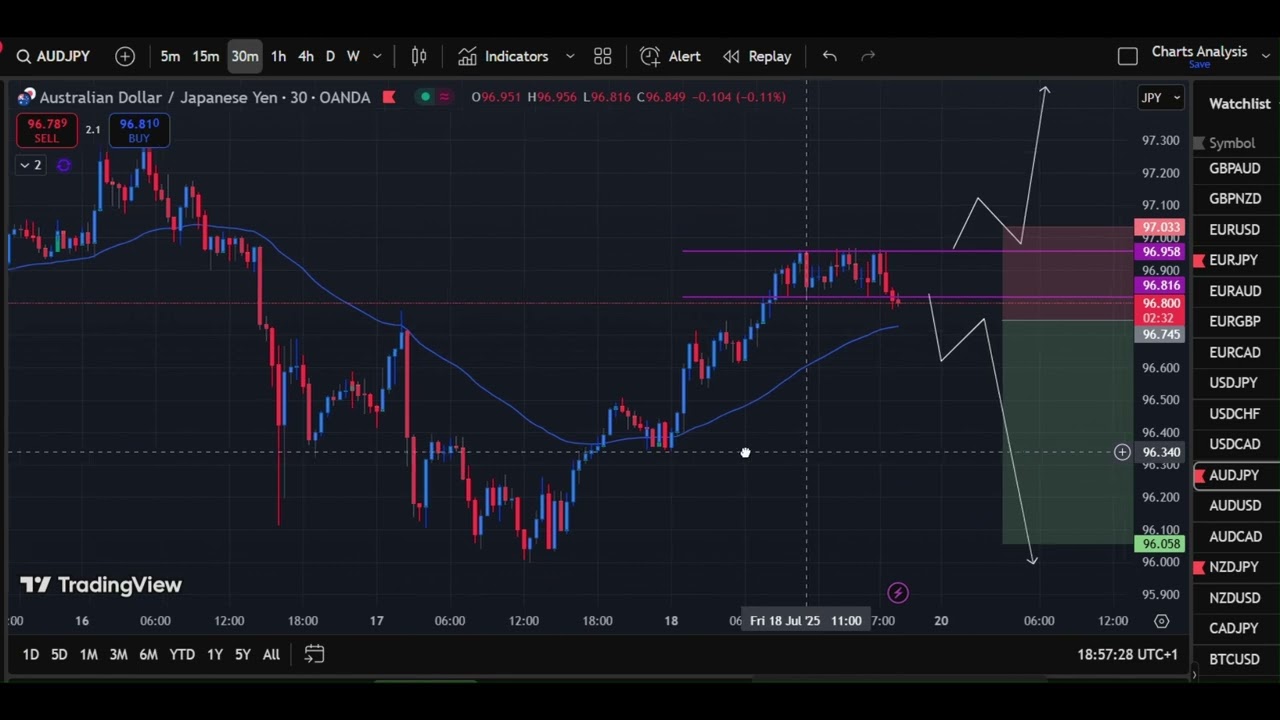Click the blue BUY price button
Viewport: 1280px width, 720px height.
click(139, 130)
